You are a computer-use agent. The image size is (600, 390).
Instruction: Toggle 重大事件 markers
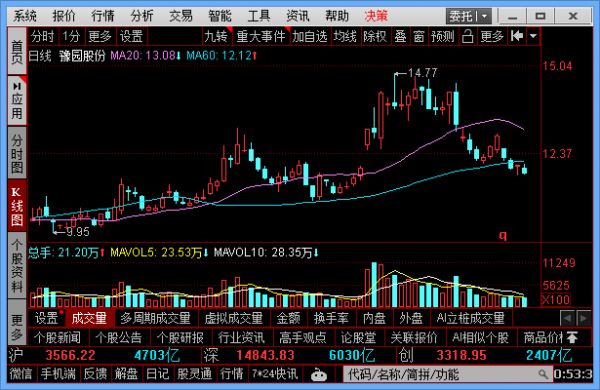tap(261, 36)
